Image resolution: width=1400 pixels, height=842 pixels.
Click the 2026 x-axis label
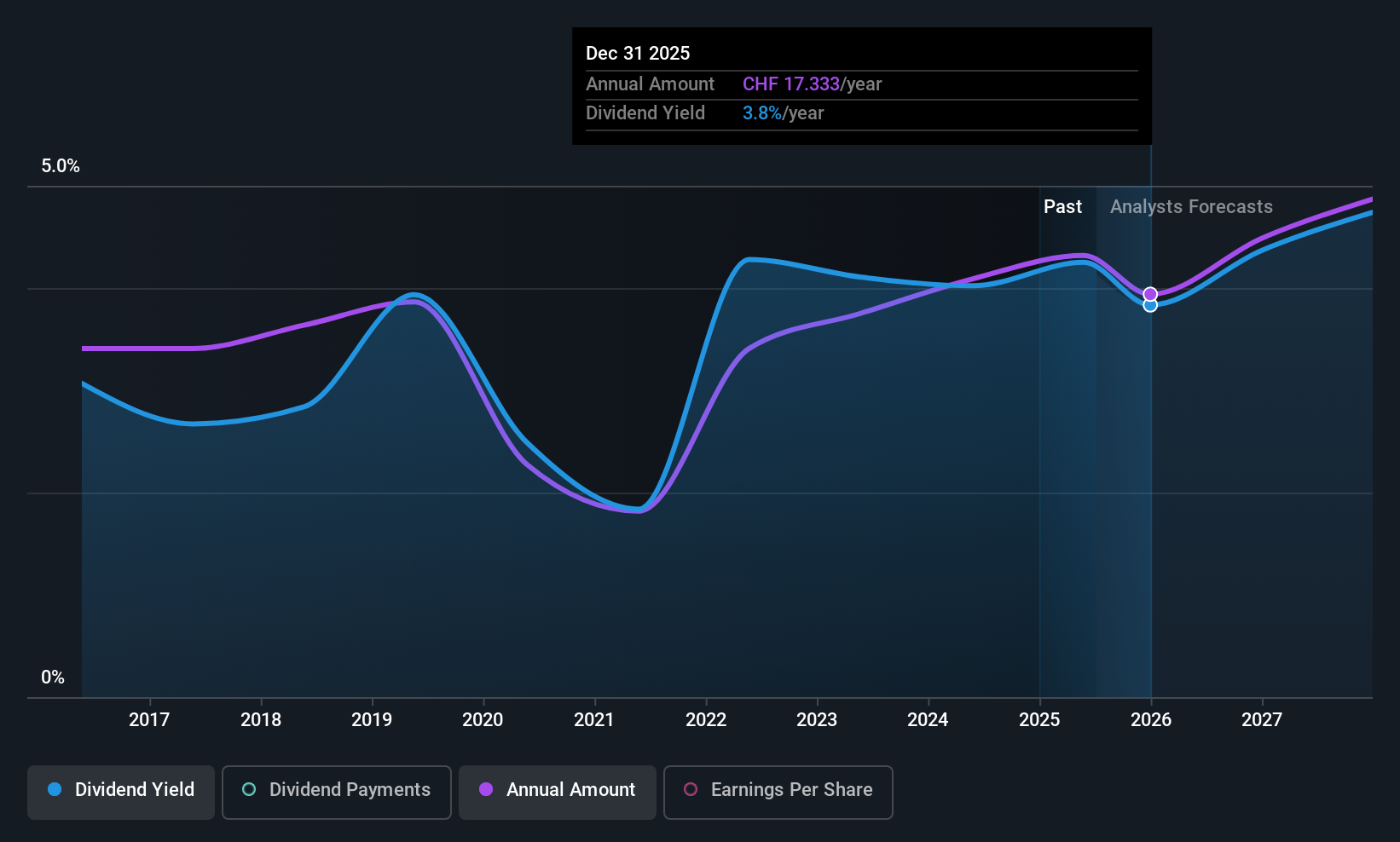(x=1151, y=720)
